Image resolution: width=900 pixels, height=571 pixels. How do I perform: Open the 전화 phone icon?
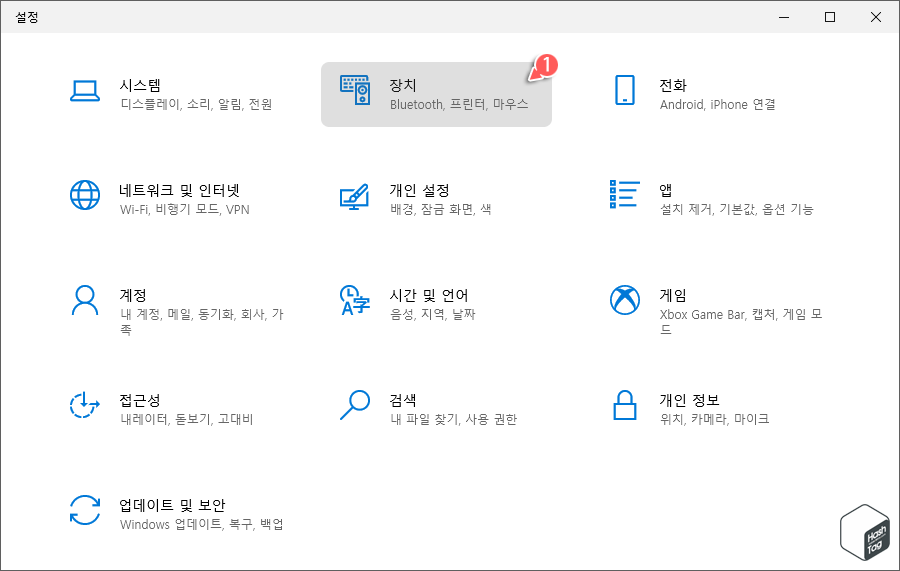[624, 90]
